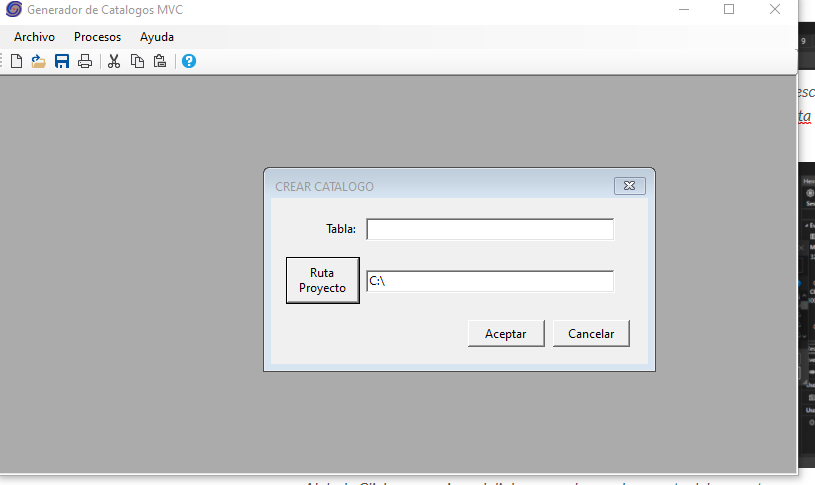Click the Copy toolbar icon
This screenshot has height=485, width=815.
pos(137,62)
